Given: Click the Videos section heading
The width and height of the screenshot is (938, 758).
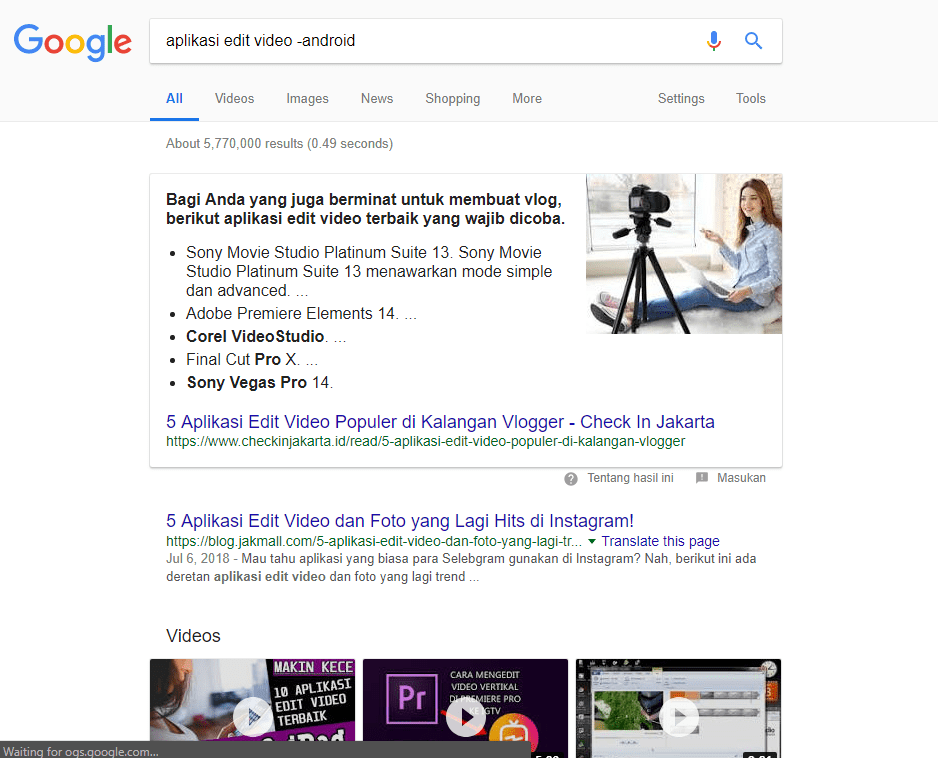Looking at the screenshot, I should pos(193,636).
